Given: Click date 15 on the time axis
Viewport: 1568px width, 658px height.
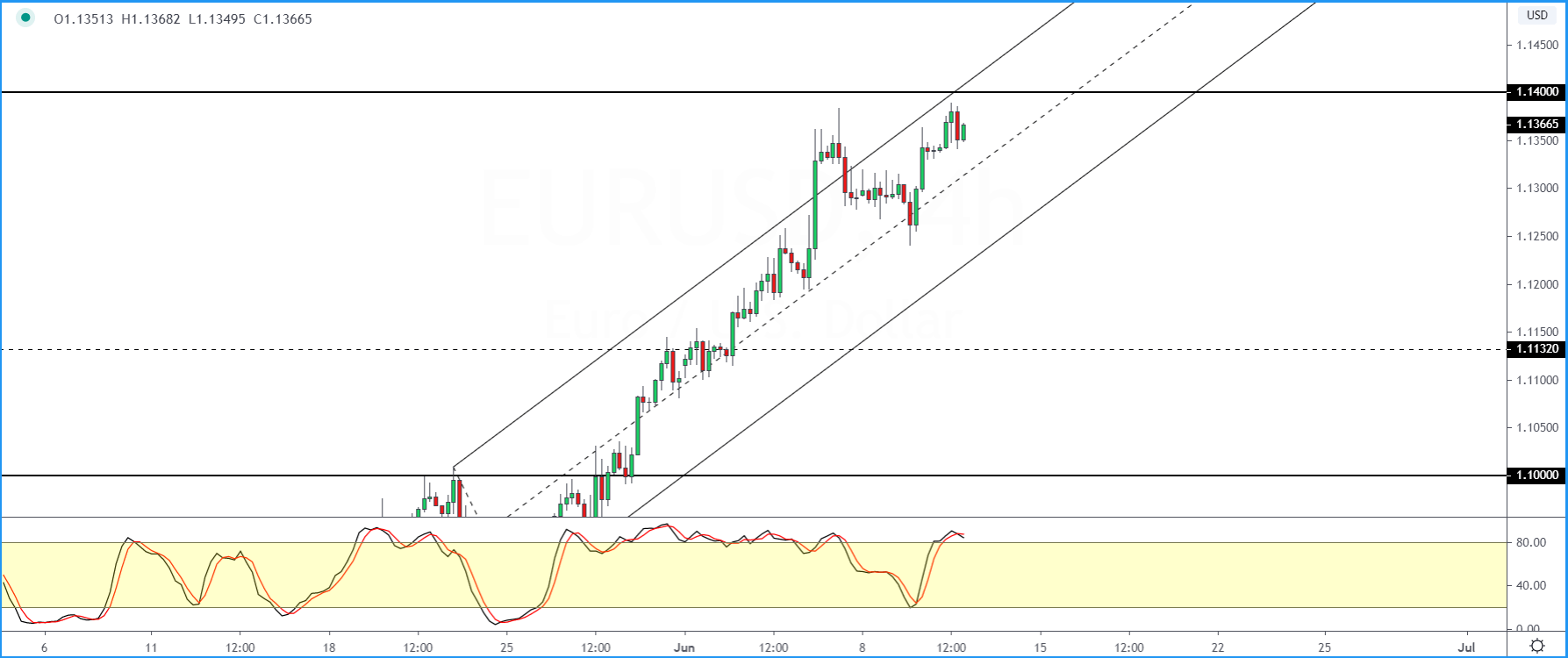Looking at the screenshot, I should point(1041,647).
